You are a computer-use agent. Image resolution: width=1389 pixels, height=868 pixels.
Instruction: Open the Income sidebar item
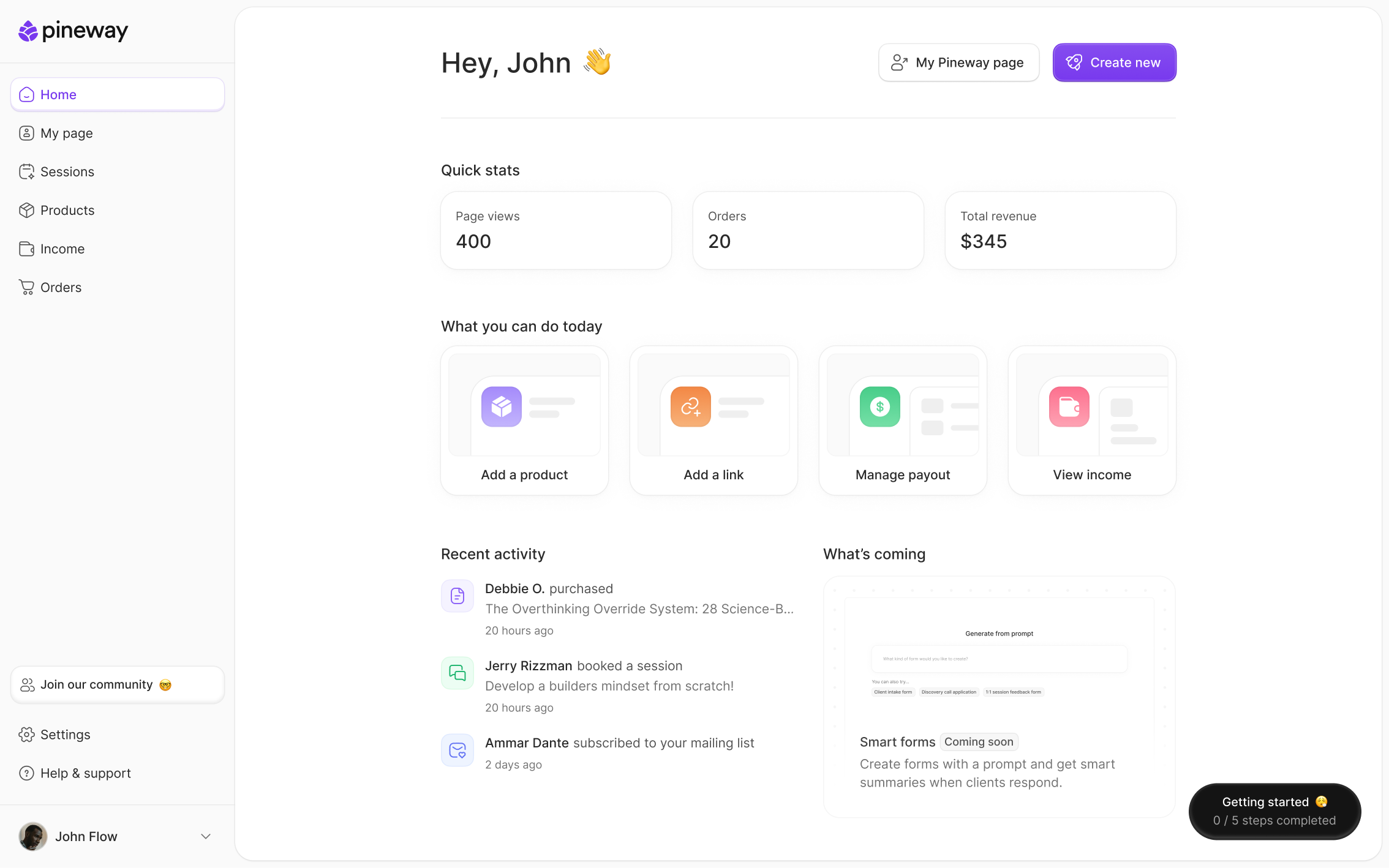(62, 249)
